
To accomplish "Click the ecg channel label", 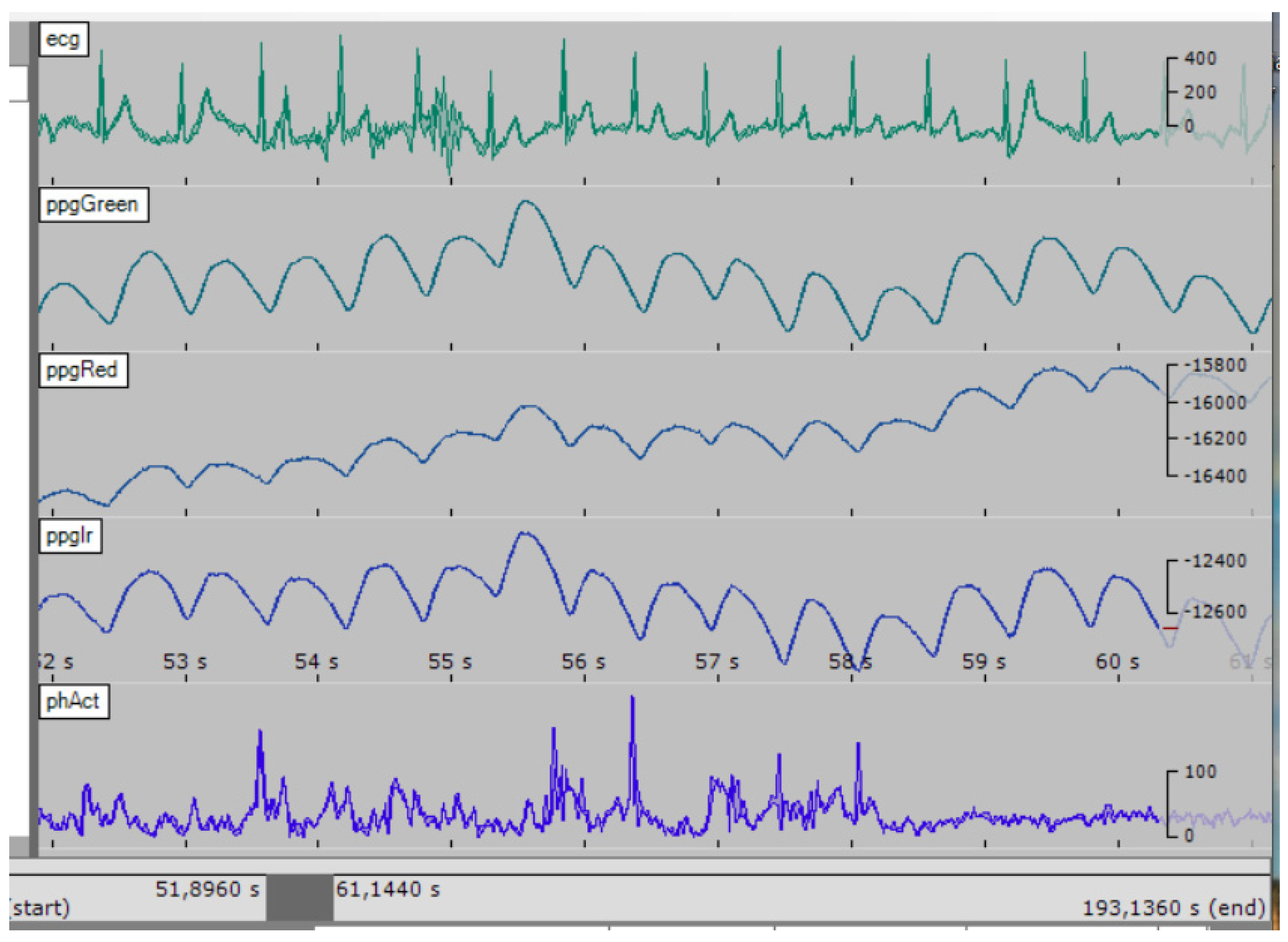I will 63,39.
